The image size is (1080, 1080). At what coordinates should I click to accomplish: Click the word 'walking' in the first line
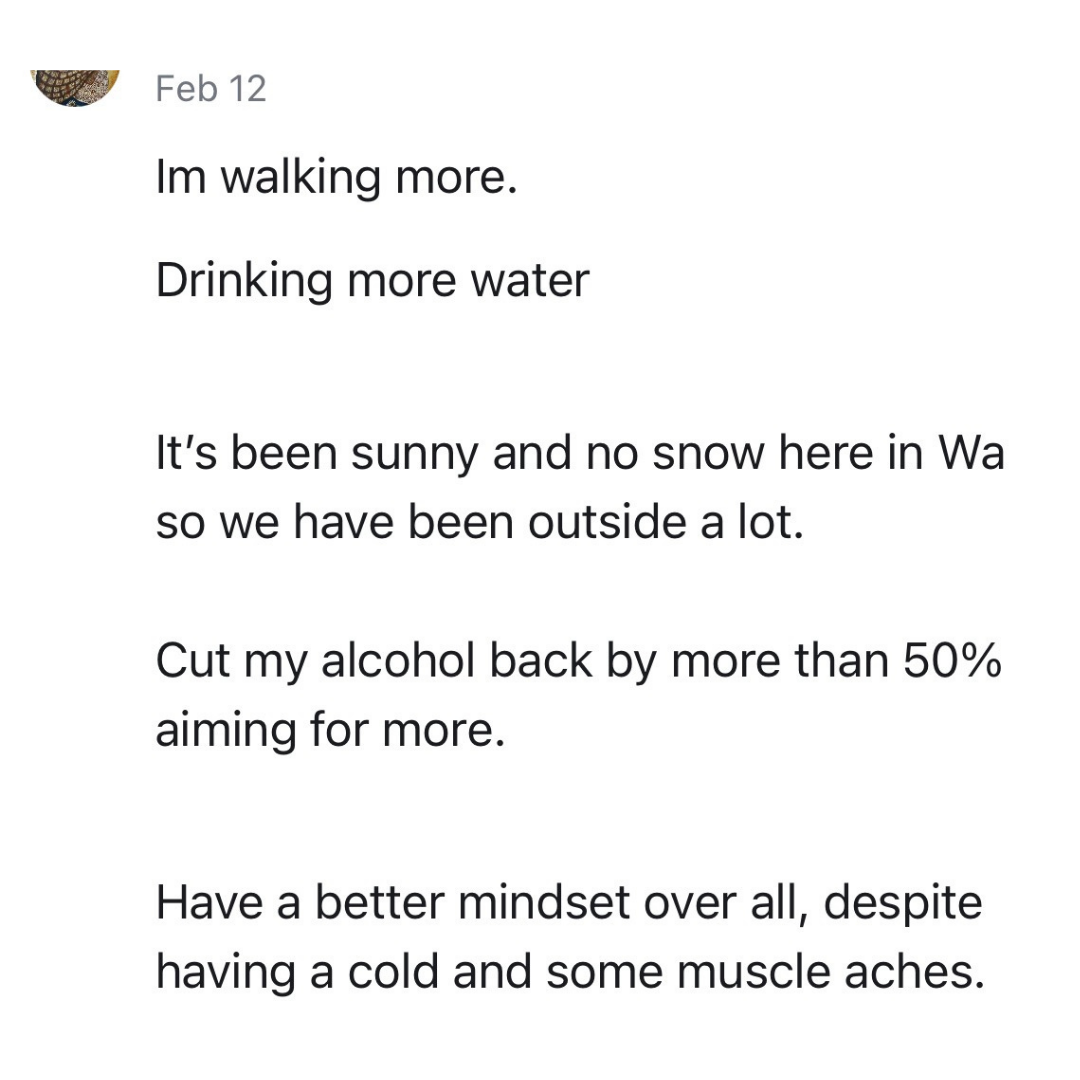(300, 178)
